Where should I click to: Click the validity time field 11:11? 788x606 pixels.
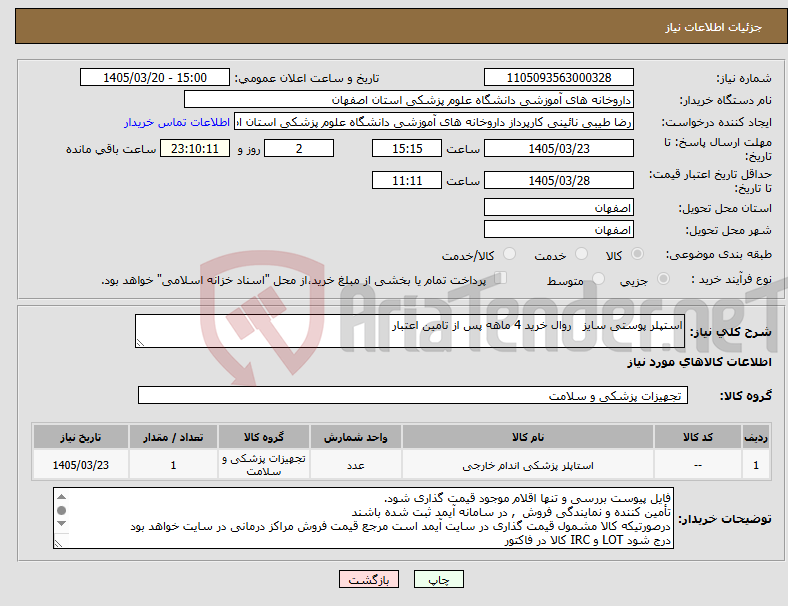(x=407, y=180)
